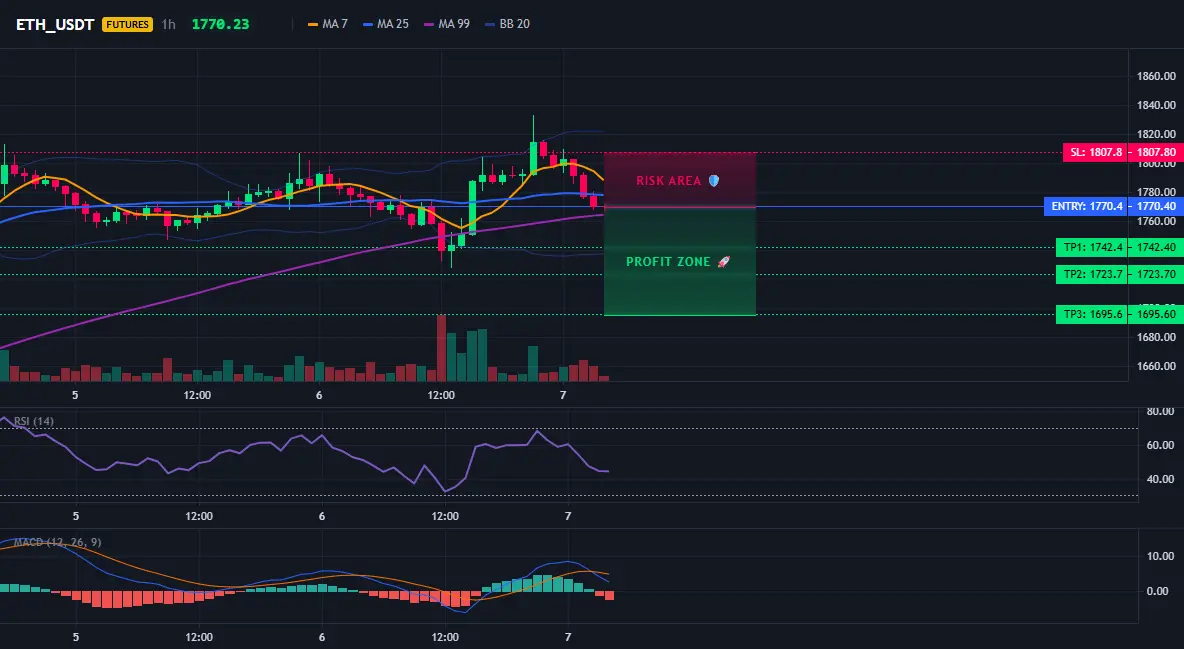Click the RISK AREA text in the red zone
Viewport: 1184px width, 649px height.
coord(668,181)
